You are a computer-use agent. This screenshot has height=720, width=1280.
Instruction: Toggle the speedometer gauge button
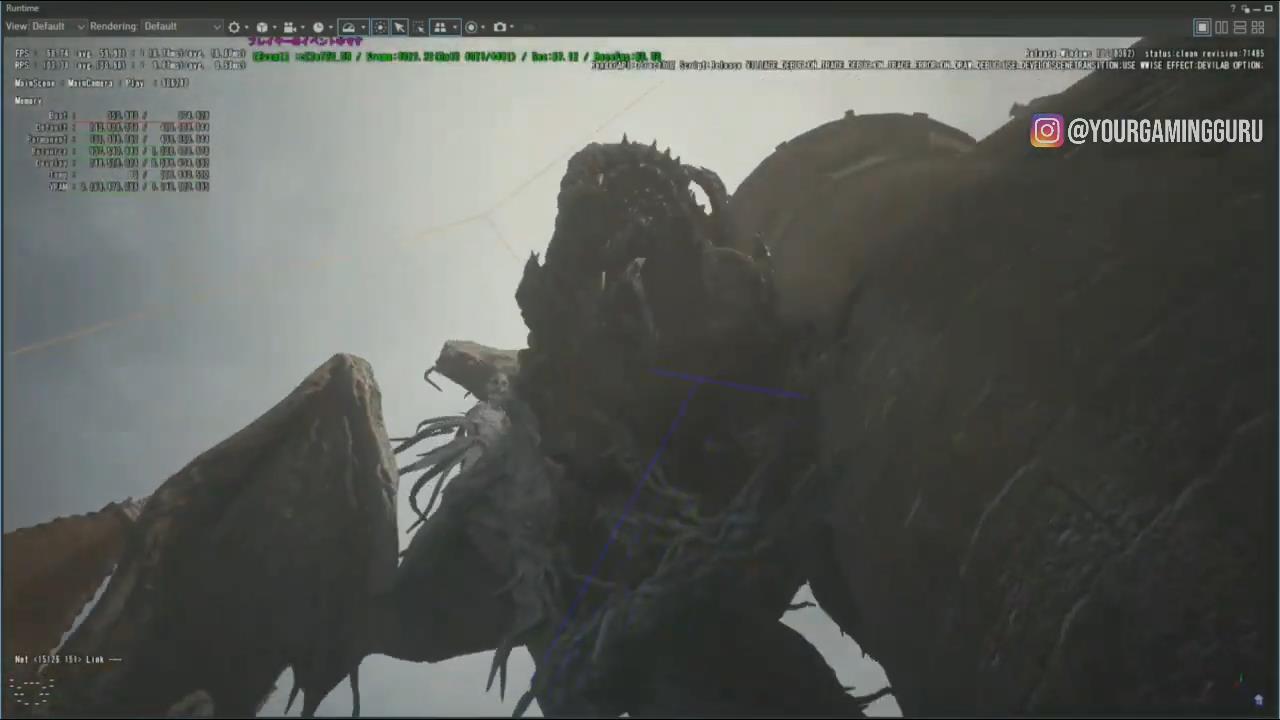pyautogui.click(x=348, y=27)
